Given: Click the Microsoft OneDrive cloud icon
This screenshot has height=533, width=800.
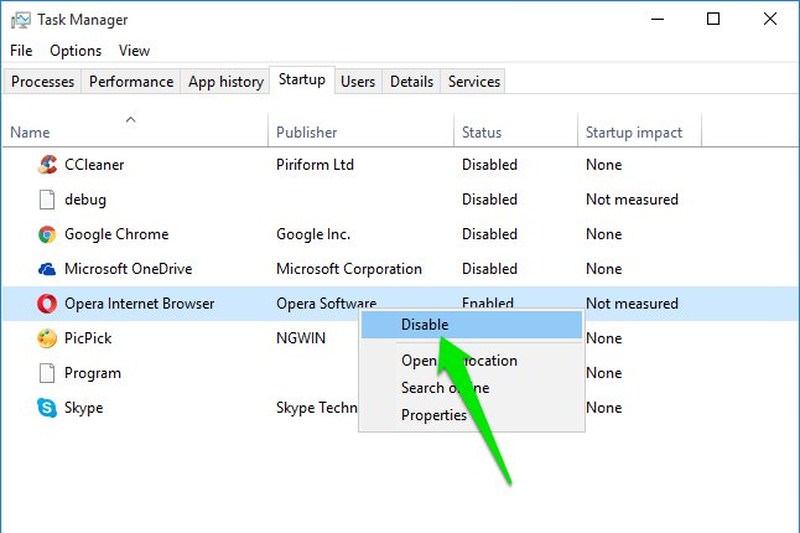Looking at the screenshot, I should pyautogui.click(x=47, y=269).
